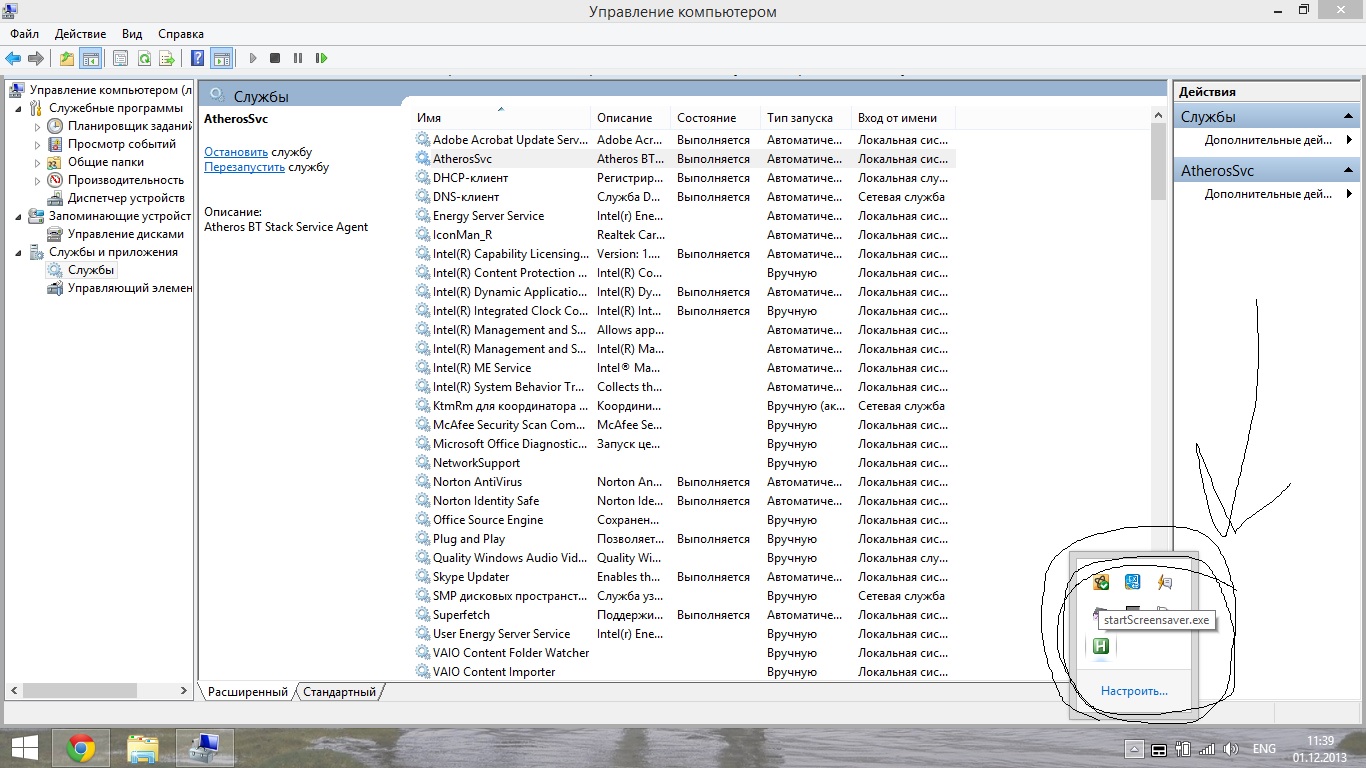This screenshot has width=1366, height=768.
Task: Click the Restart Service toolbar icon
Action: pyautogui.click(x=321, y=58)
